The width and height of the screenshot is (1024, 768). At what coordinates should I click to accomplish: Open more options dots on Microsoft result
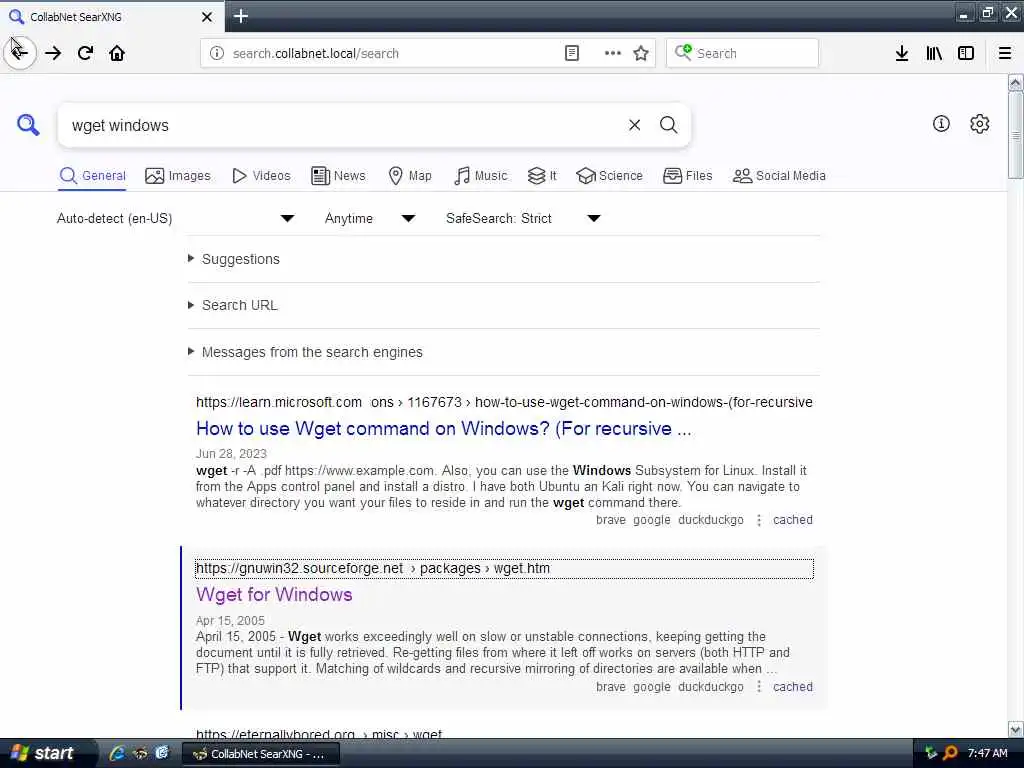[x=759, y=520]
